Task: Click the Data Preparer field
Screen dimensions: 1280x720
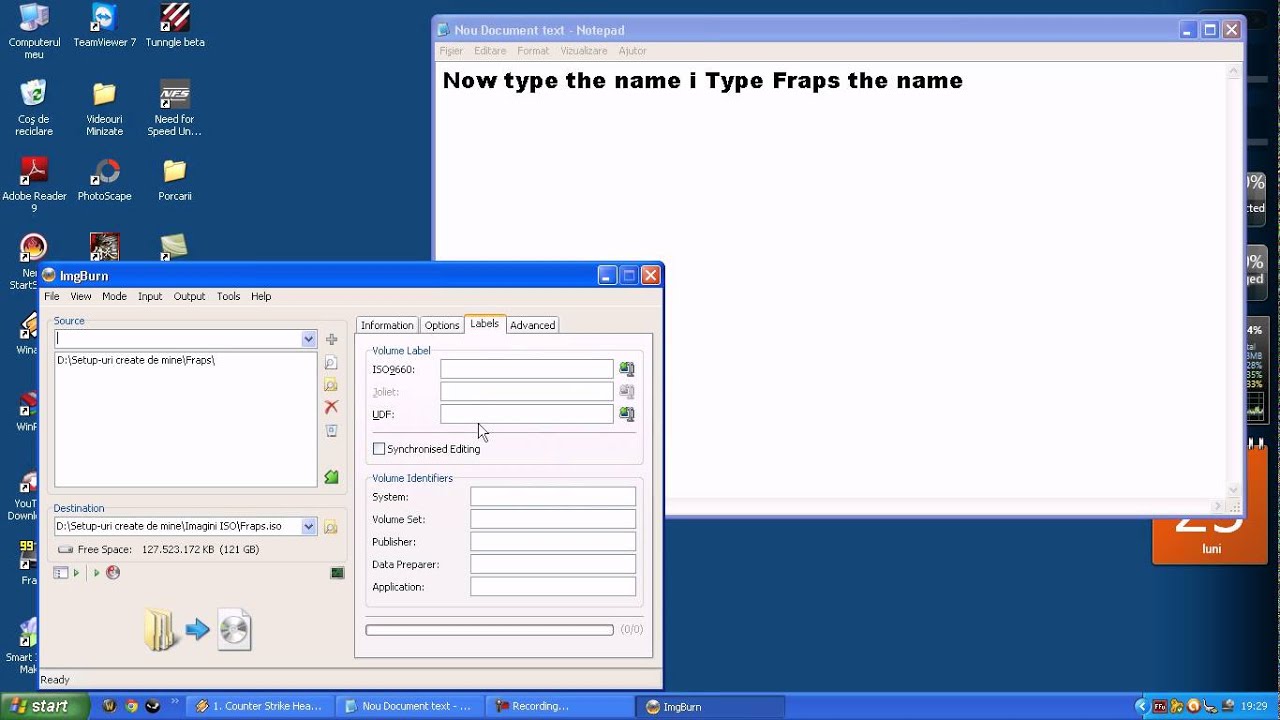Action: [553, 564]
